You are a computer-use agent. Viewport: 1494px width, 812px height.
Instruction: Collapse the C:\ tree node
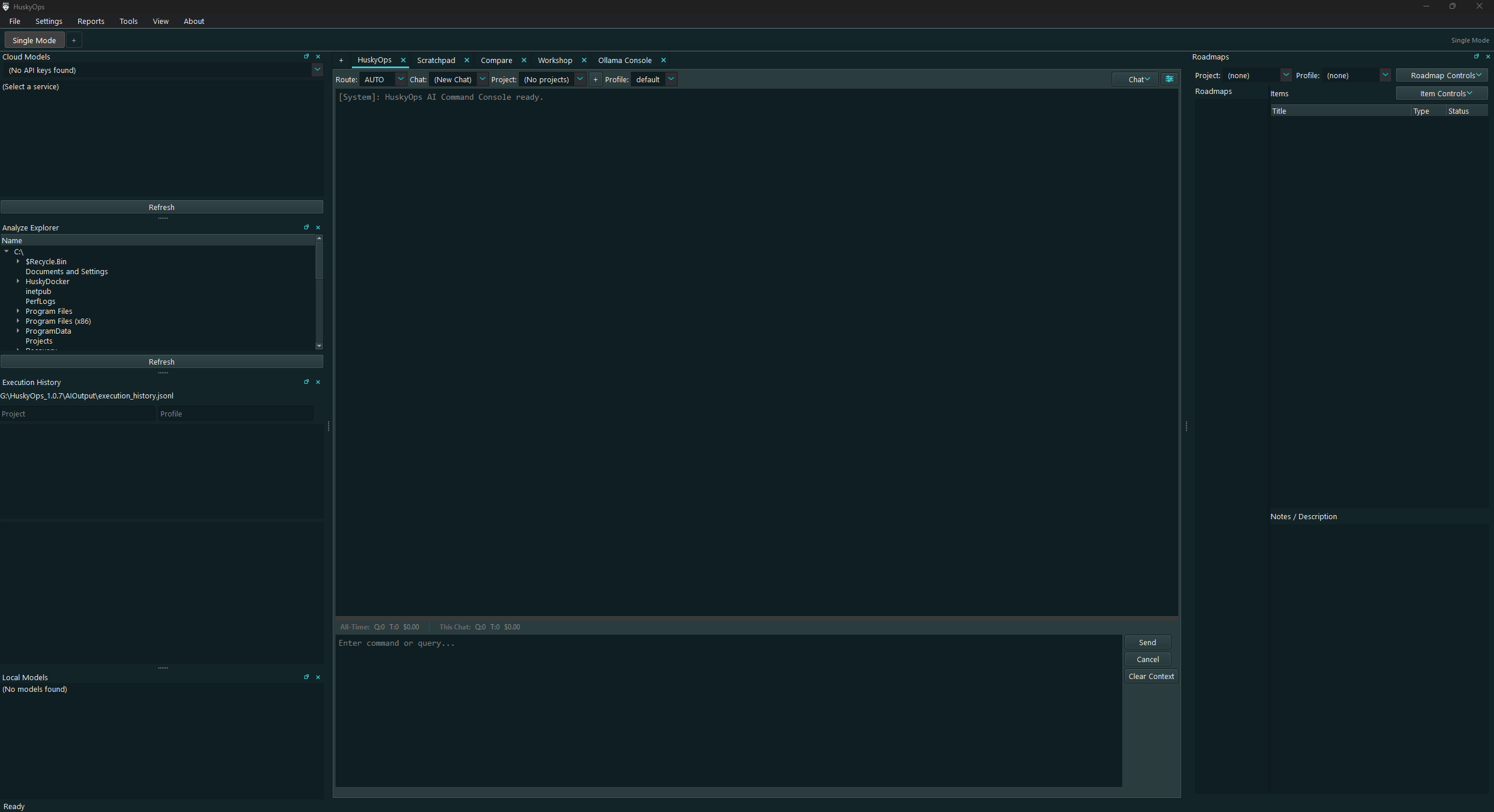(x=6, y=251)
